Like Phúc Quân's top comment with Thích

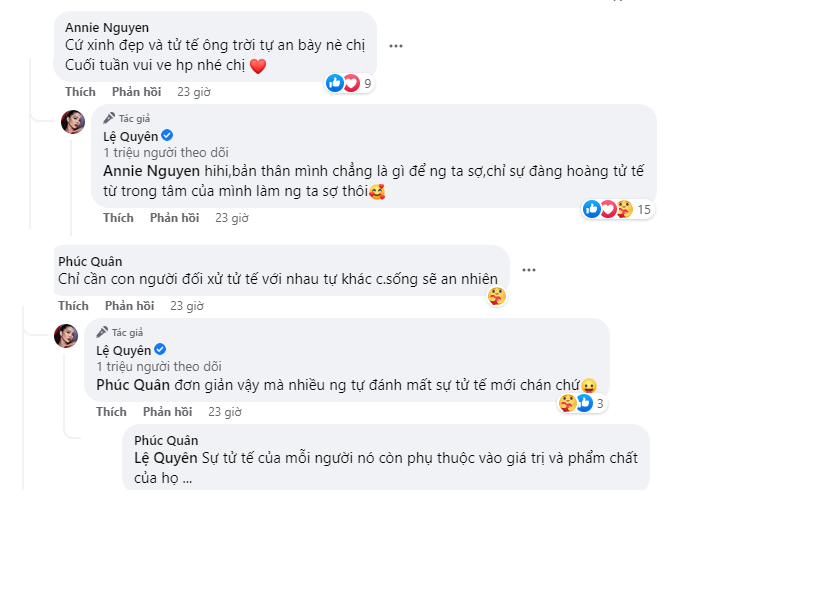tap(73, 306)
